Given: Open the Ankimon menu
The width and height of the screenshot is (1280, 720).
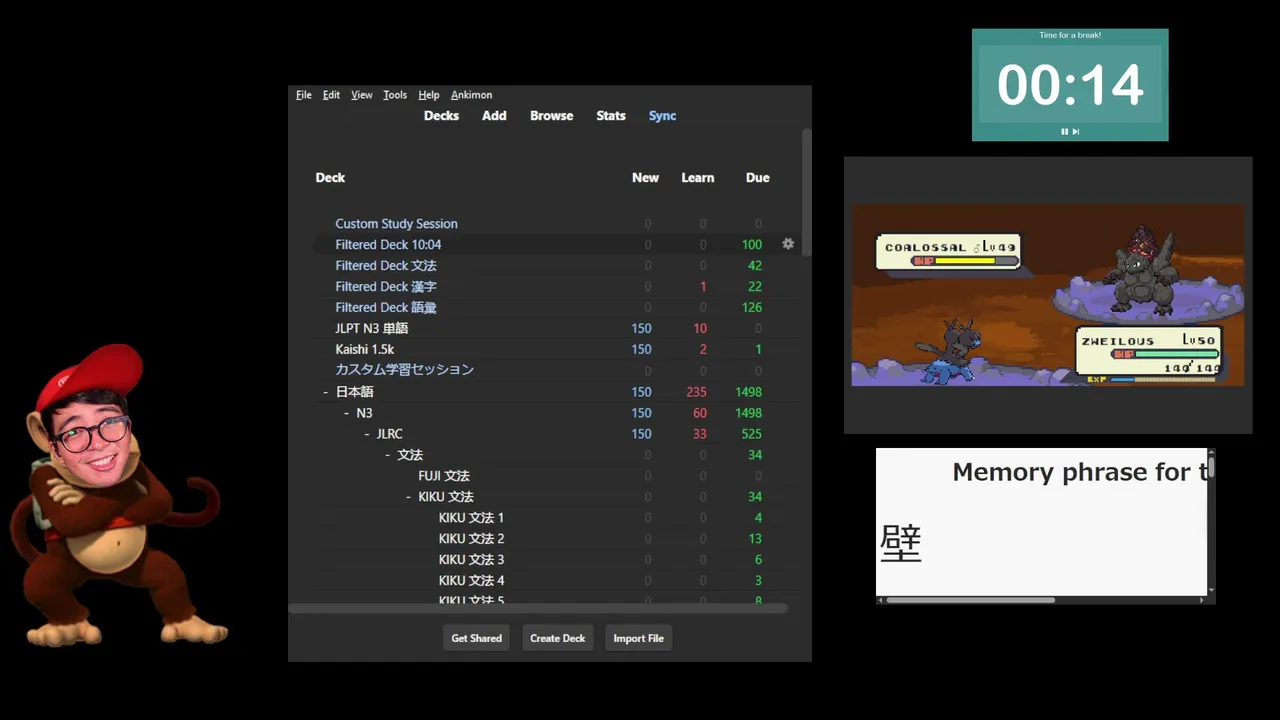Looking at the screenshot, I should [471, 95].
